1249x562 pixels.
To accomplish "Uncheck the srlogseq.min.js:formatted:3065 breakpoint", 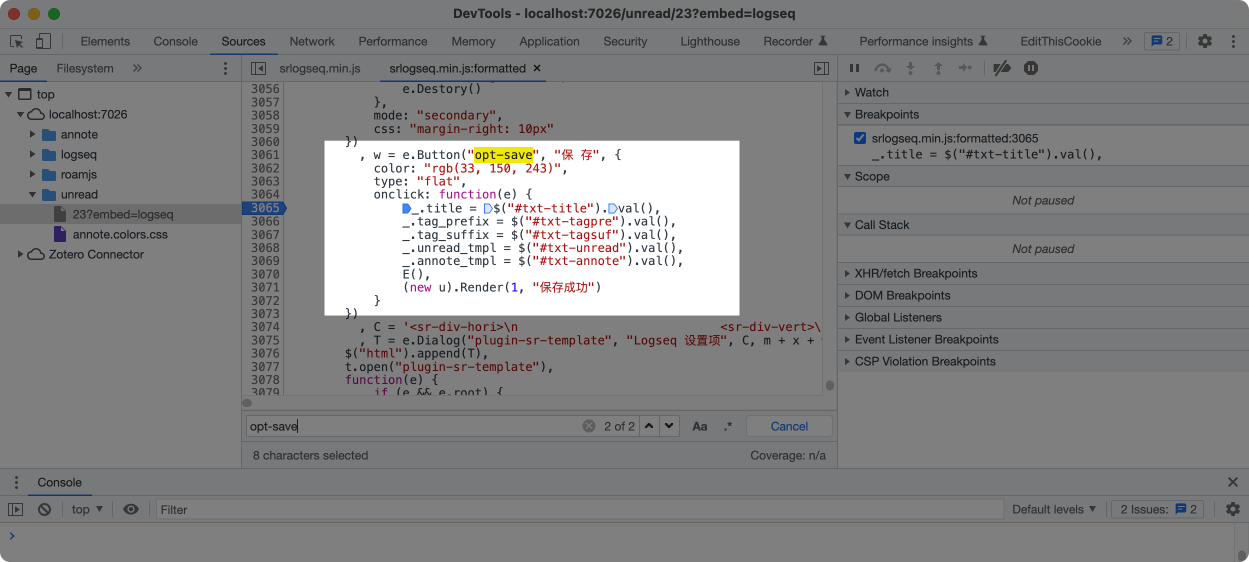I will [x=860, y=138].
